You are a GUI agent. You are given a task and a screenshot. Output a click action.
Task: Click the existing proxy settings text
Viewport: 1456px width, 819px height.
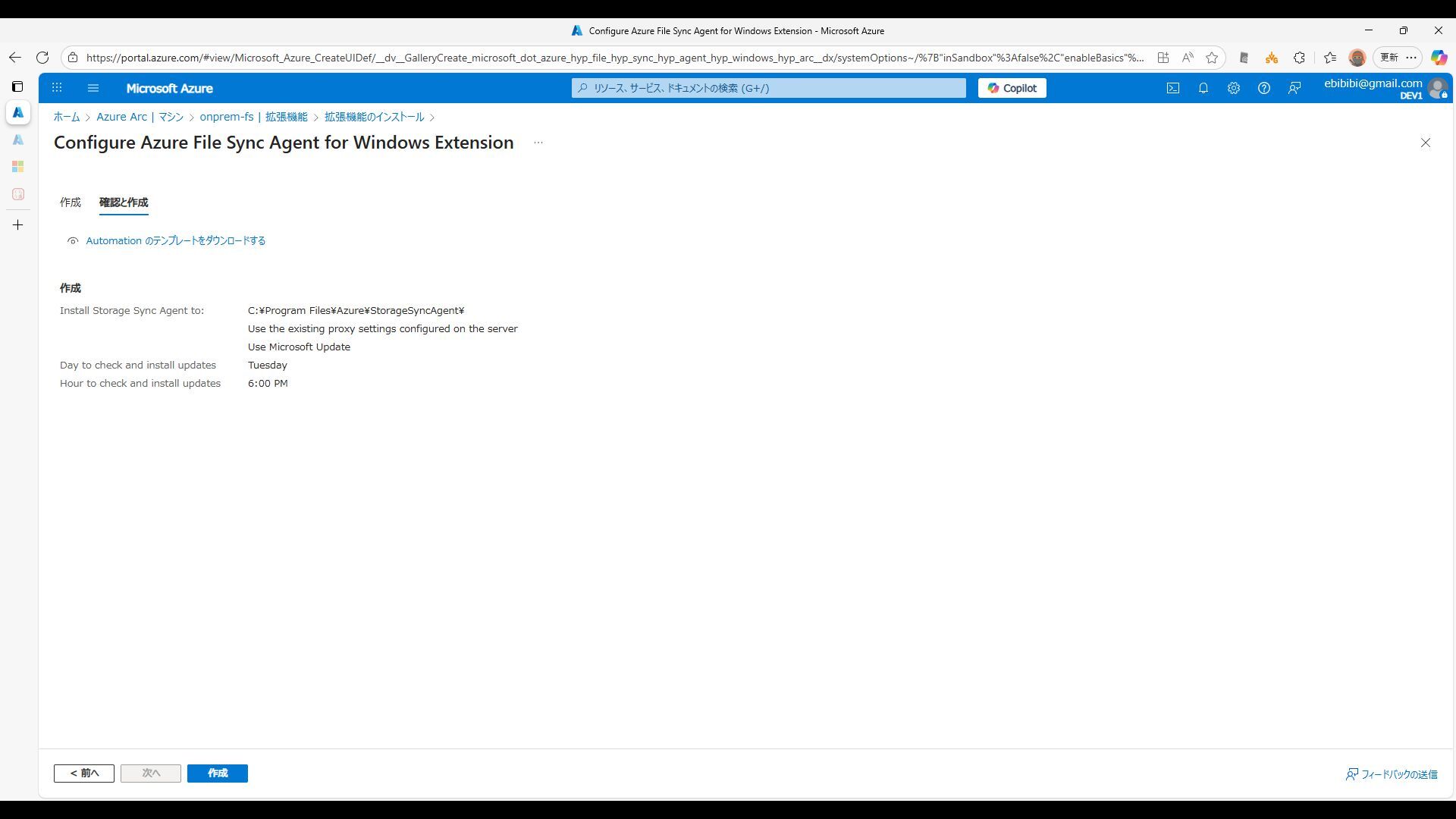[x=383, y=329]
